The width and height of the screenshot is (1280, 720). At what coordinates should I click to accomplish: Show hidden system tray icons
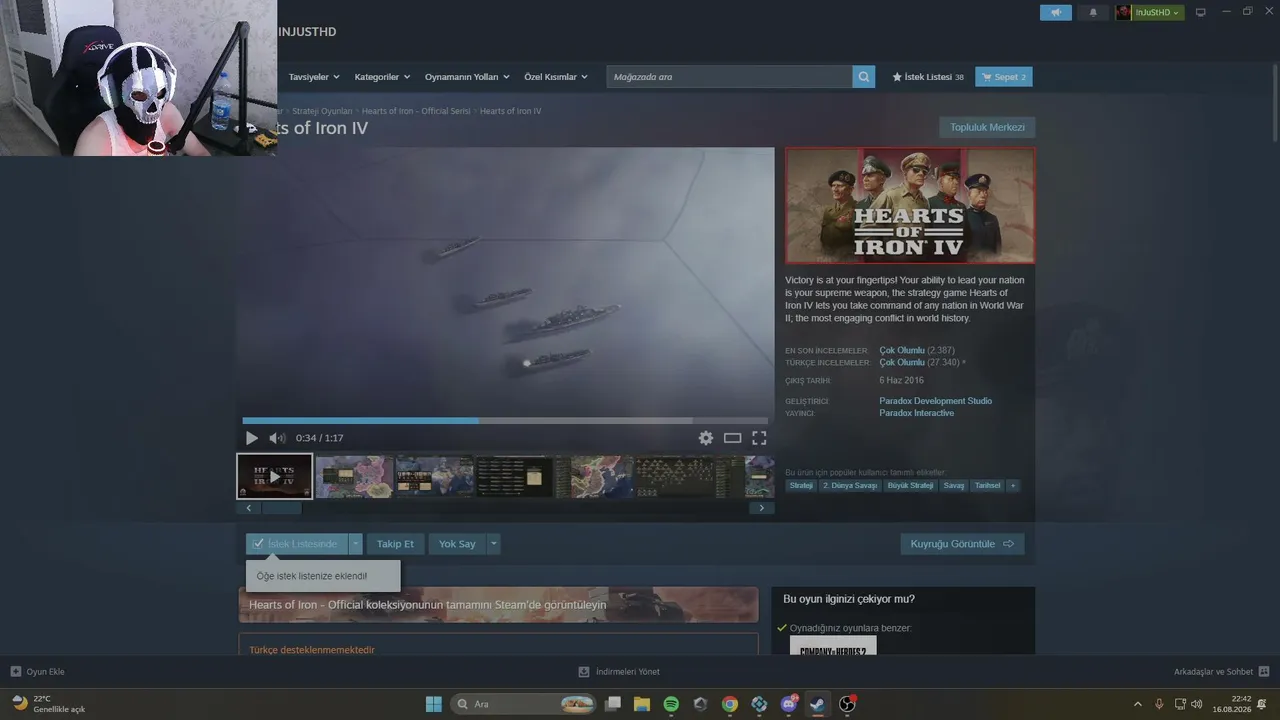[1137, 704]
